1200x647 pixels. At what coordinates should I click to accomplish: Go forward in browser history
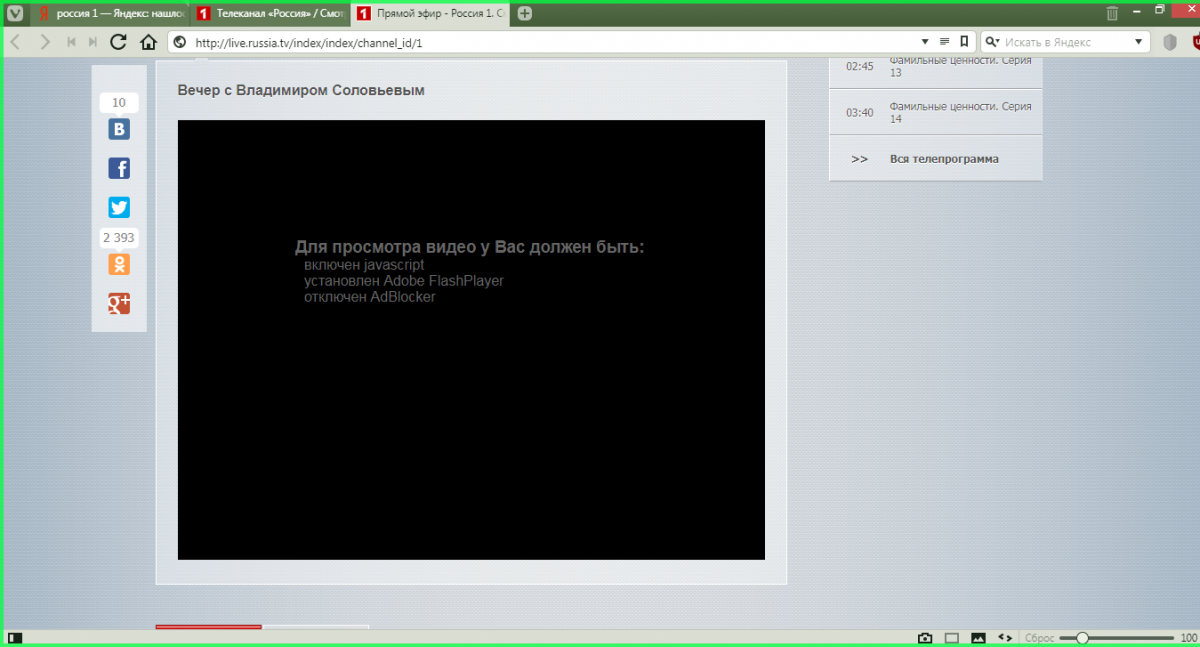tap(45, 42)
